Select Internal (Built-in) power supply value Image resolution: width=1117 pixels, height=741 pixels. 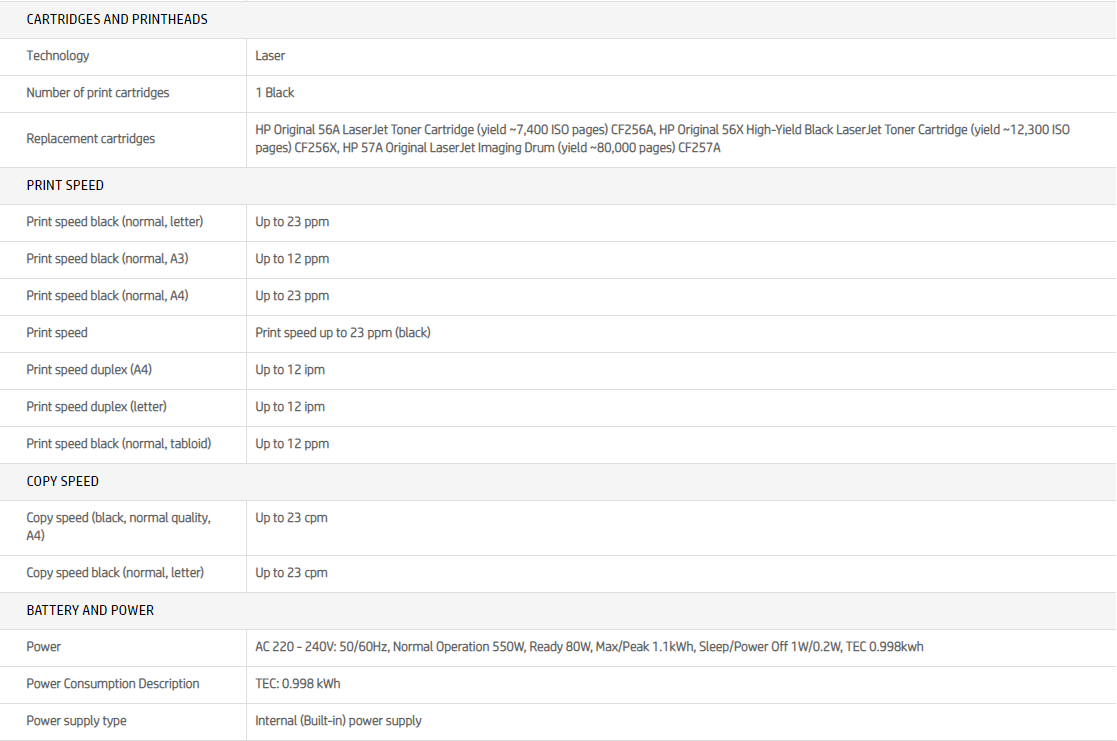coord(338,721)
